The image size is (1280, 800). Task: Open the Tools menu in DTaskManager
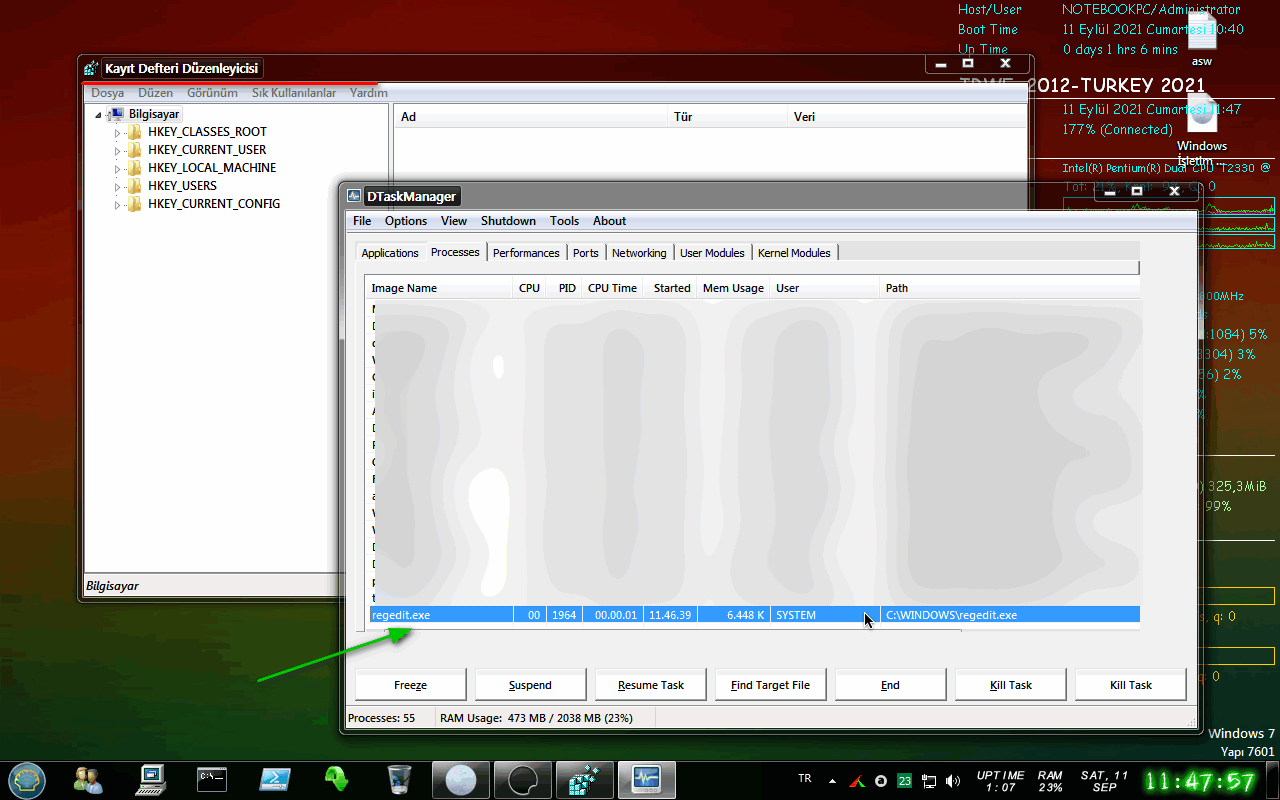pyautogui.click(x=564, y=221)
